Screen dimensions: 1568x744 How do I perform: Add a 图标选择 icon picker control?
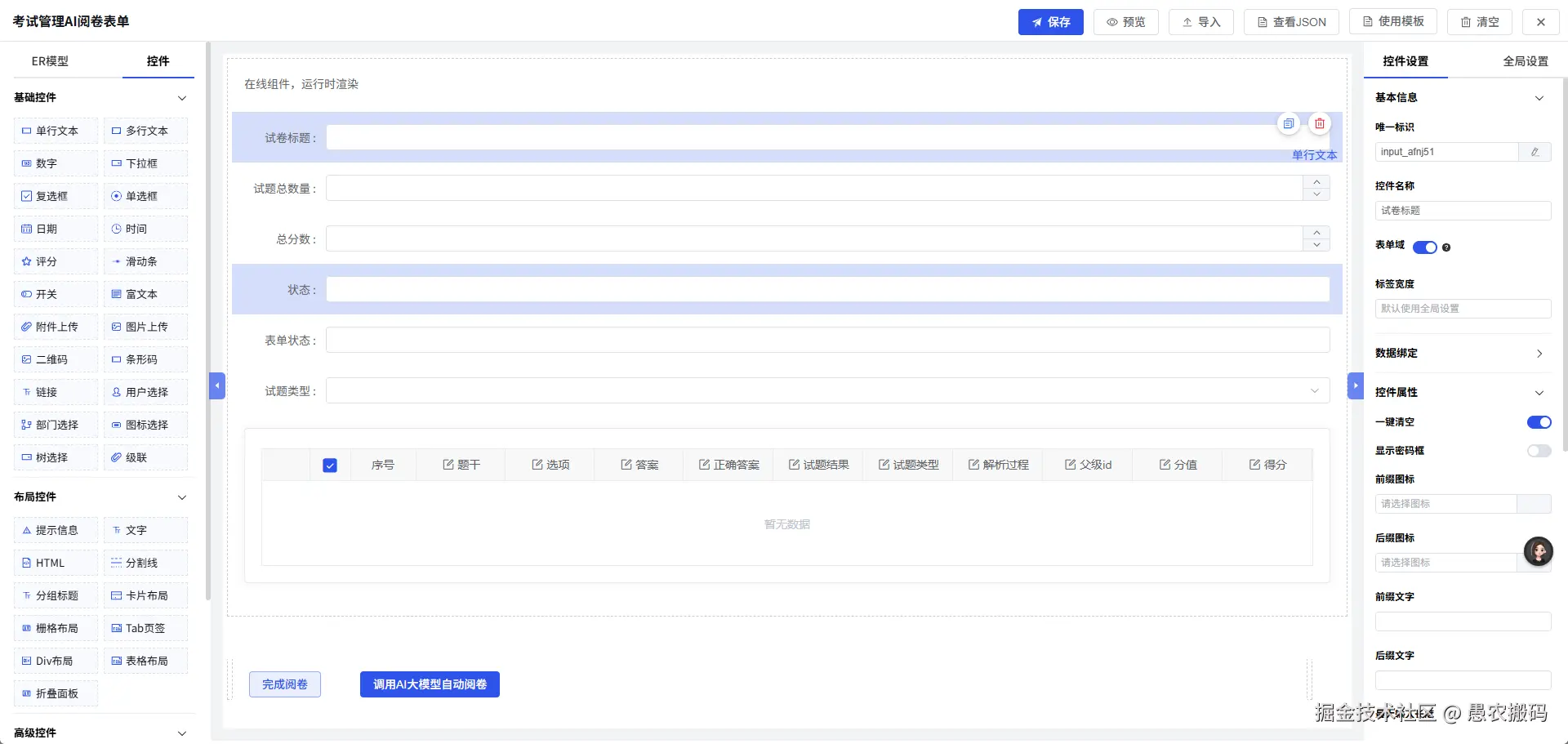pyautogui.click(x=145, y=425)
